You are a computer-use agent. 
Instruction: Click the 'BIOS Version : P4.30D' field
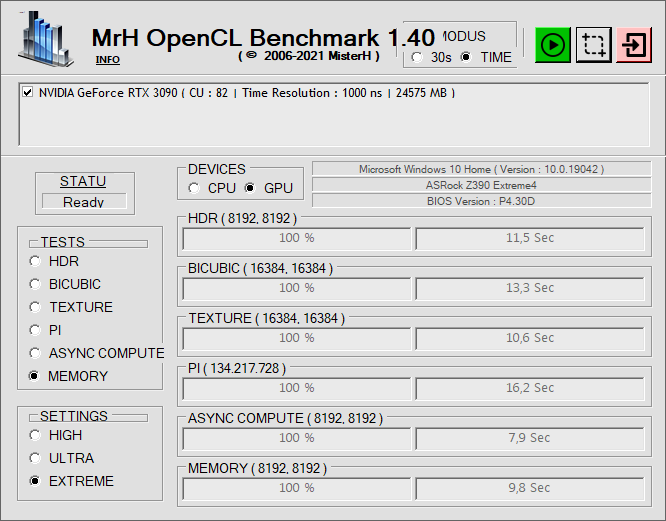(481, 201)
